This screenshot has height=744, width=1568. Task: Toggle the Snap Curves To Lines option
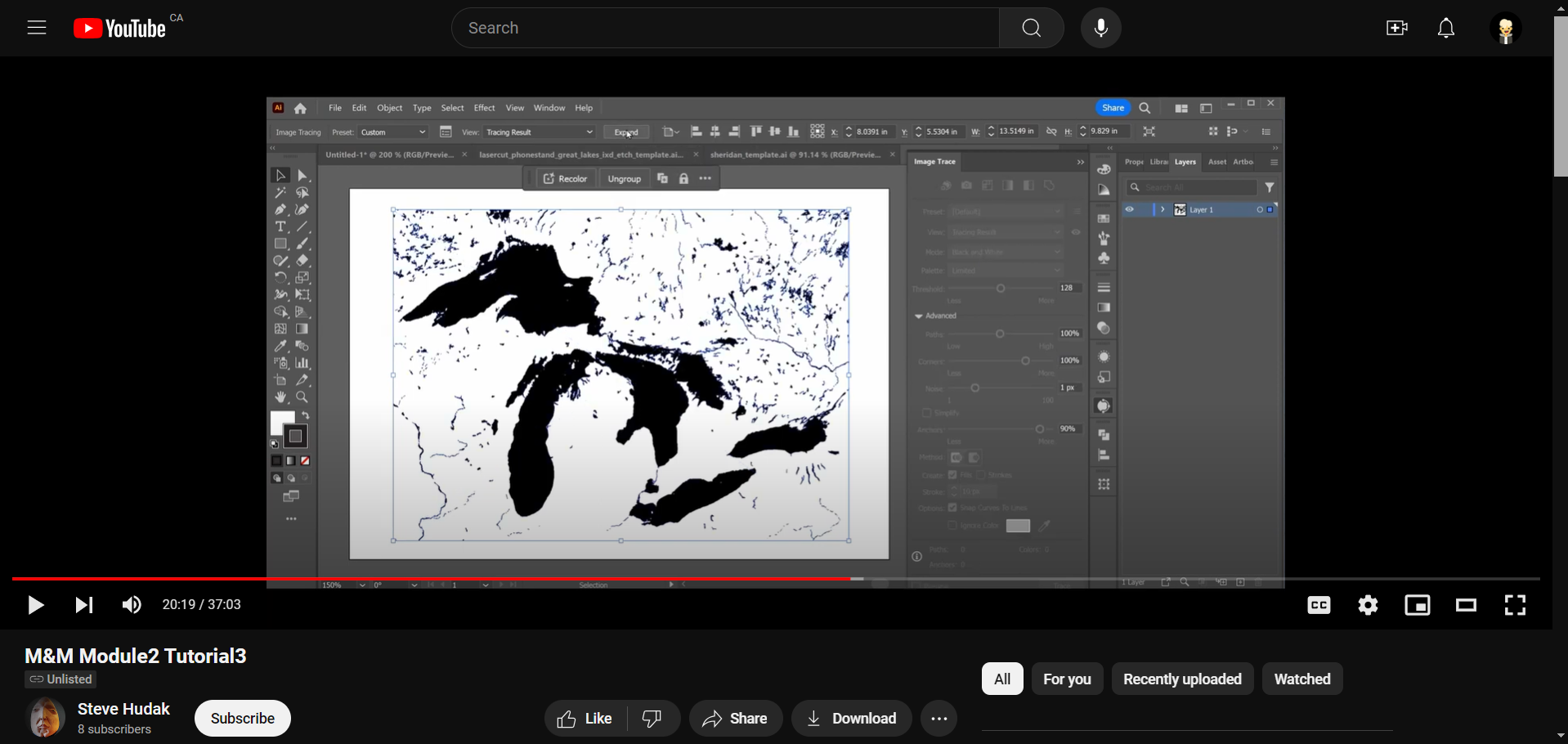[x=952, y=508]
